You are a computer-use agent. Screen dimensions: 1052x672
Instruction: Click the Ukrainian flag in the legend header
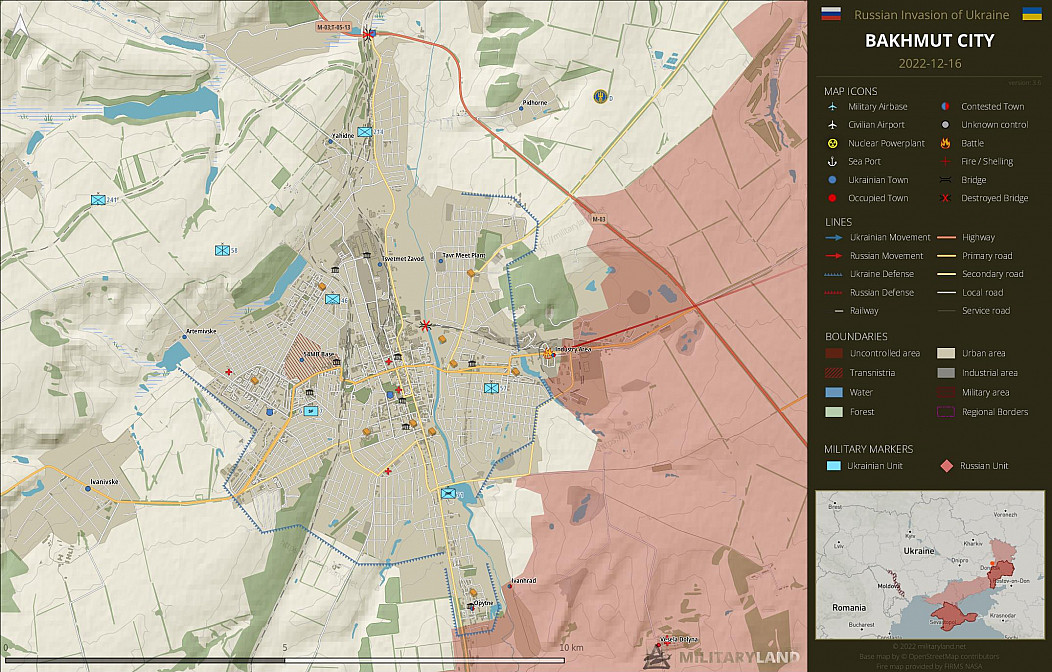[x=1031, y=13]
